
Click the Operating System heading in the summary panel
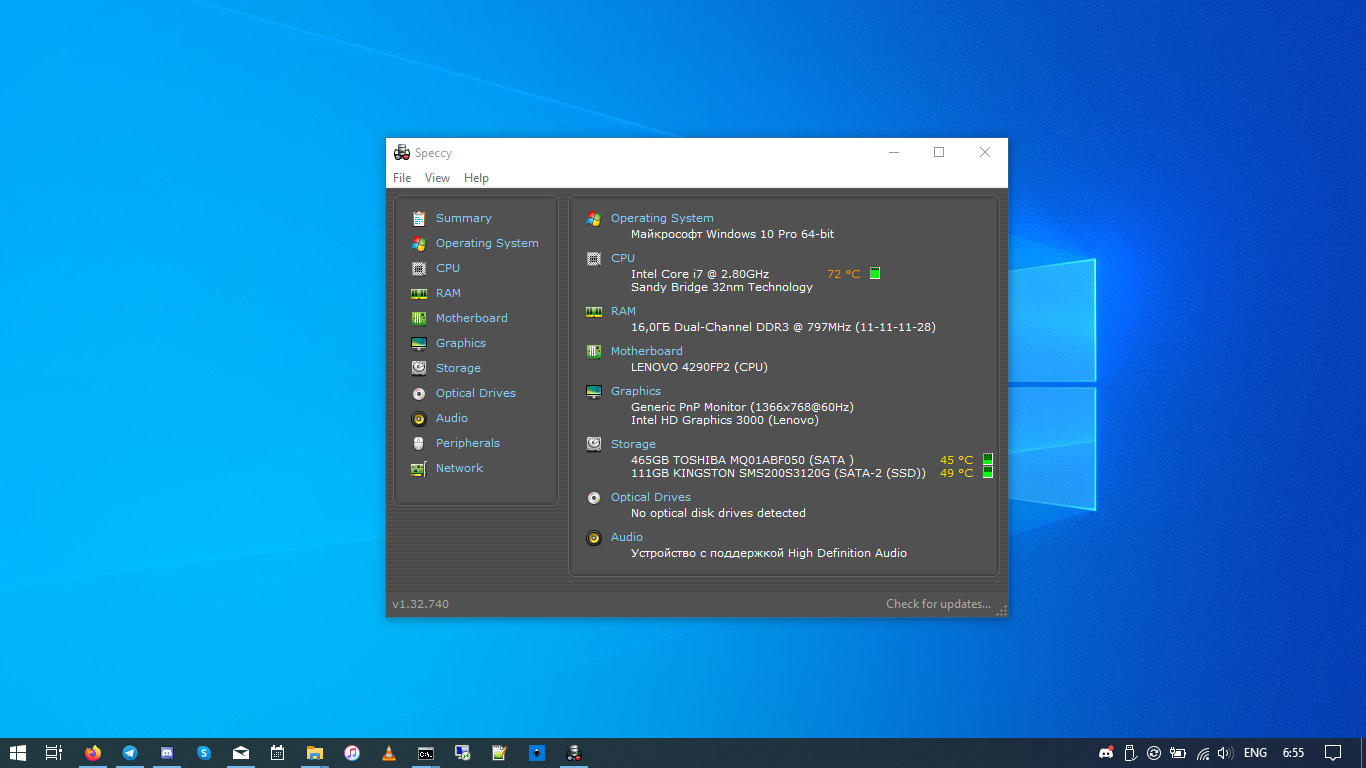point(662,218)
